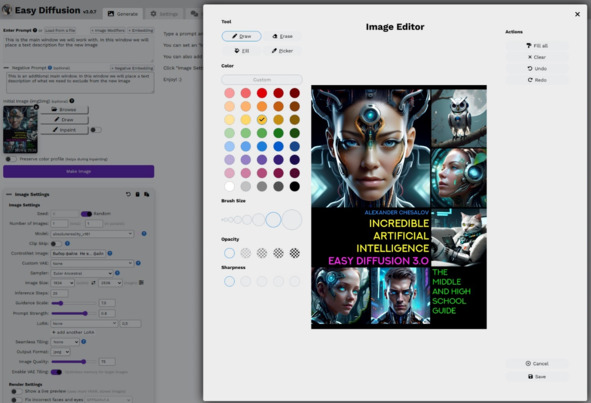Screen dimensions: 591x403
Task: Click the Fill all action
Action: coord(537,46)
